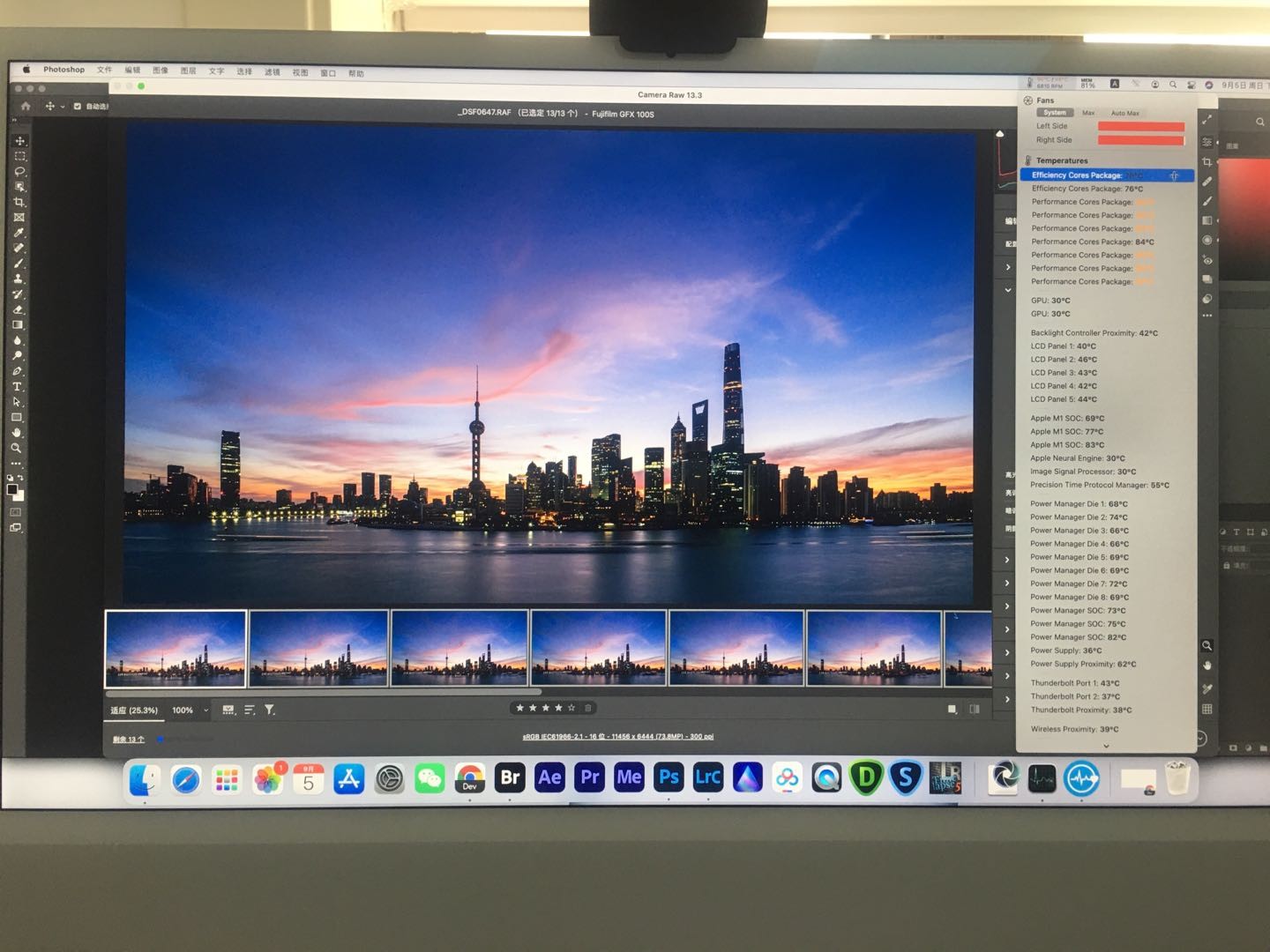Toggle the Camera Raw grid overlay
The width and height of the screenshot is (1270, 952).
click(x=1206, y=709)
